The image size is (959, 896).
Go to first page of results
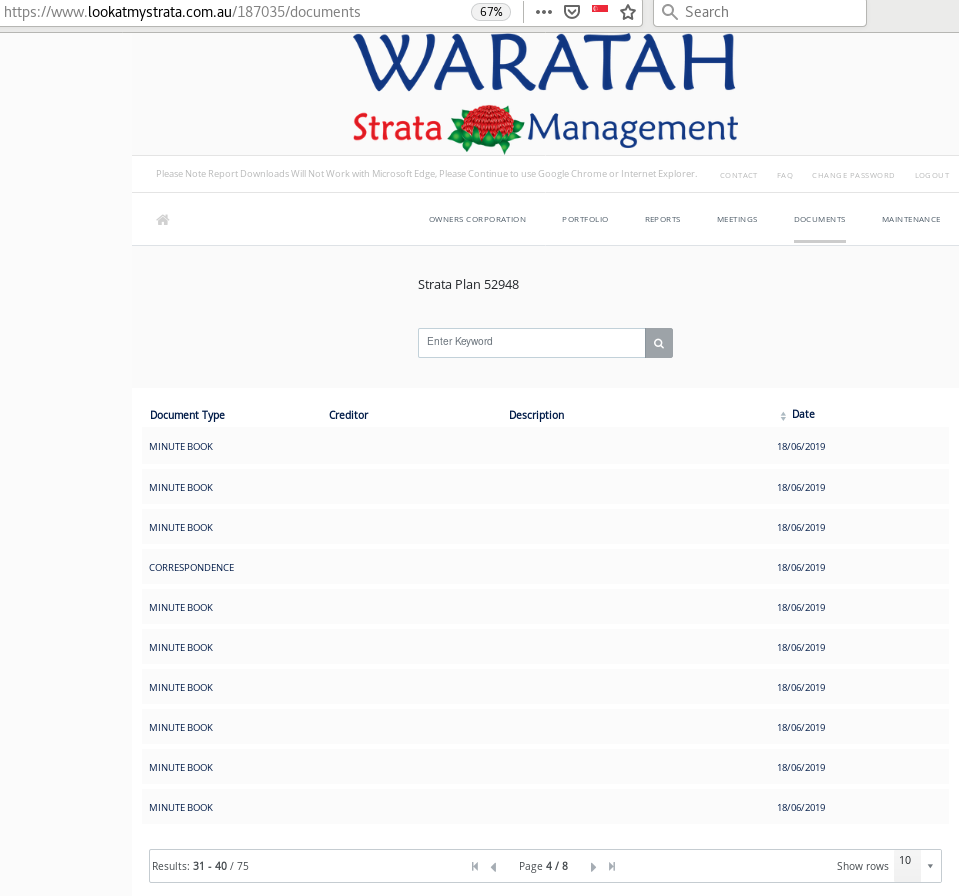point(475,867)
